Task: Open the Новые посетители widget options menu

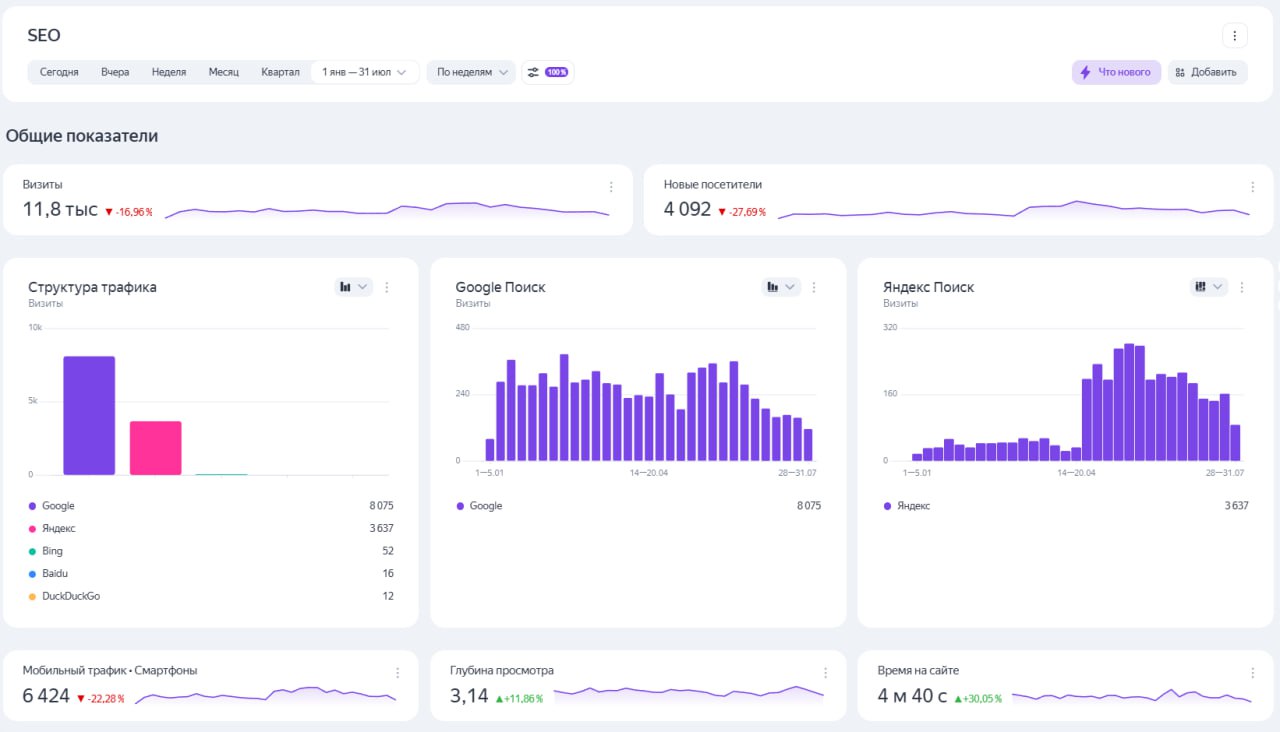Action: click(1252, 187)
